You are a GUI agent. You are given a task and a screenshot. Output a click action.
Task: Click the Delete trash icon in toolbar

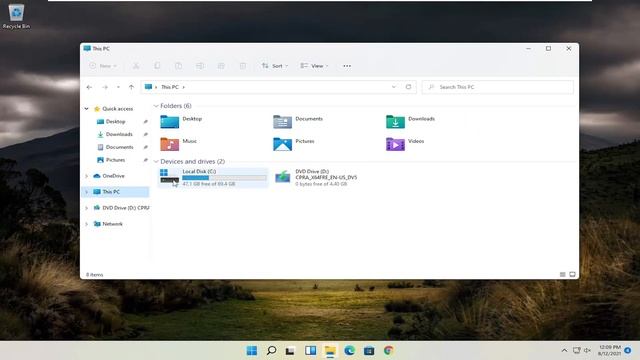click(x=243, y=66)
